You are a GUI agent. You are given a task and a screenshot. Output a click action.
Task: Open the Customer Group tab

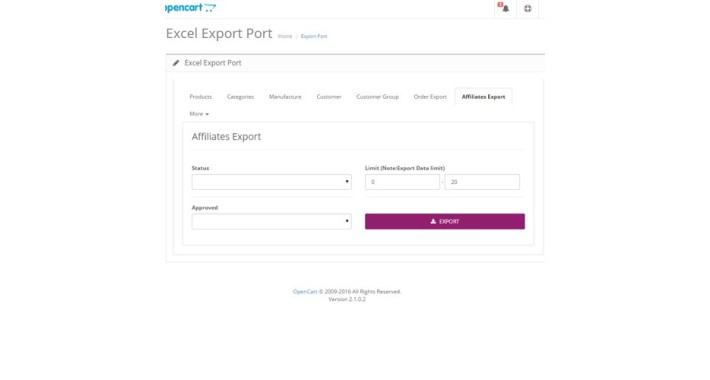[378, 96]
